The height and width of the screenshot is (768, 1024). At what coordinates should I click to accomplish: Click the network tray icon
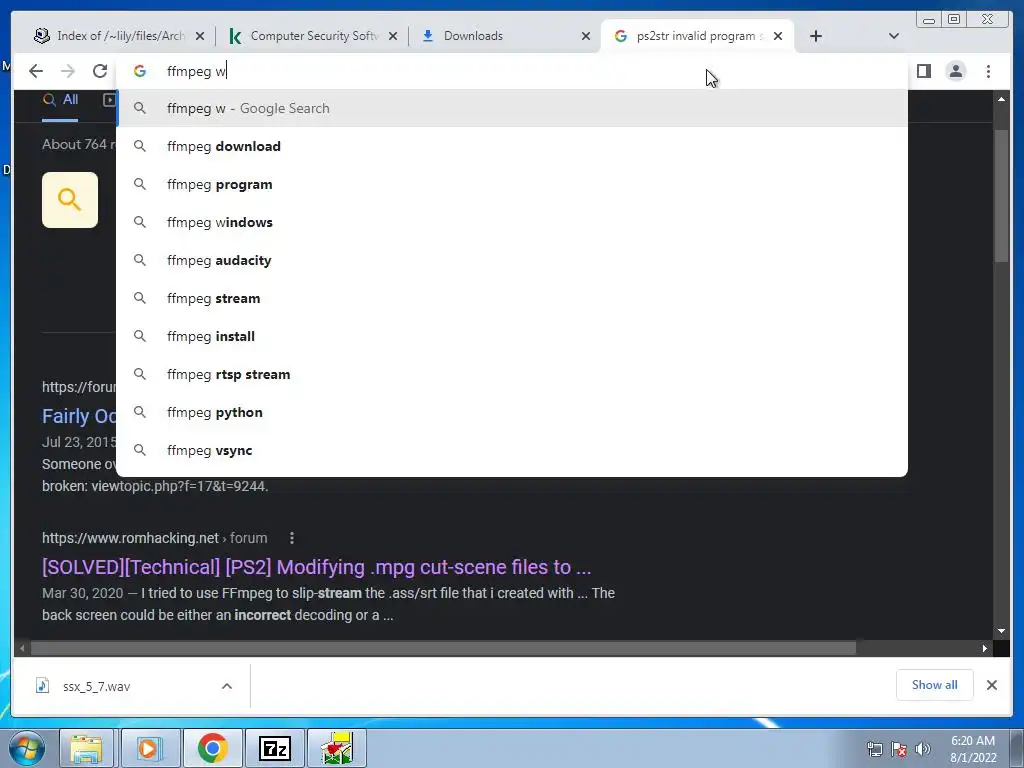(x=874, y=749)
